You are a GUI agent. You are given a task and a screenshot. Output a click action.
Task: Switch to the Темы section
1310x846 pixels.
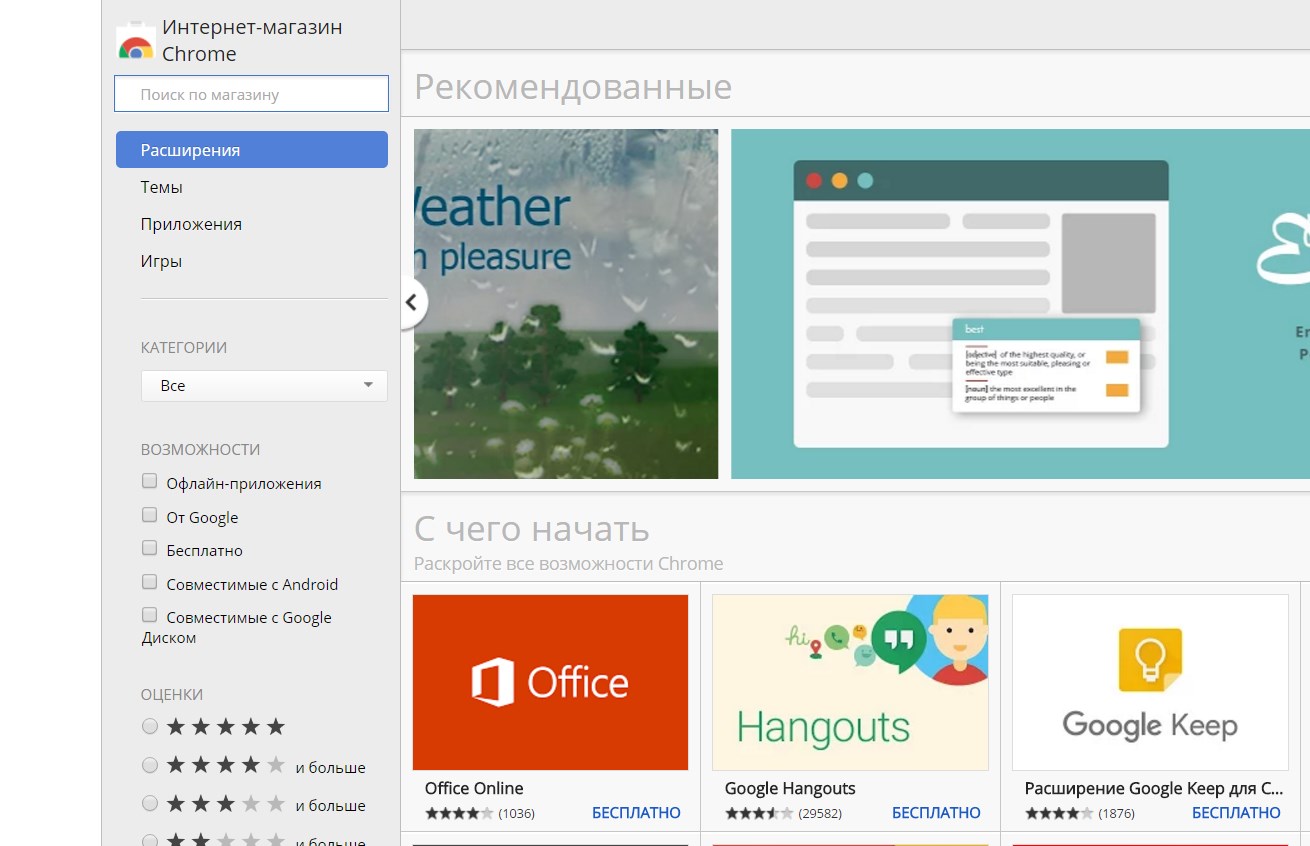[162, 187]
